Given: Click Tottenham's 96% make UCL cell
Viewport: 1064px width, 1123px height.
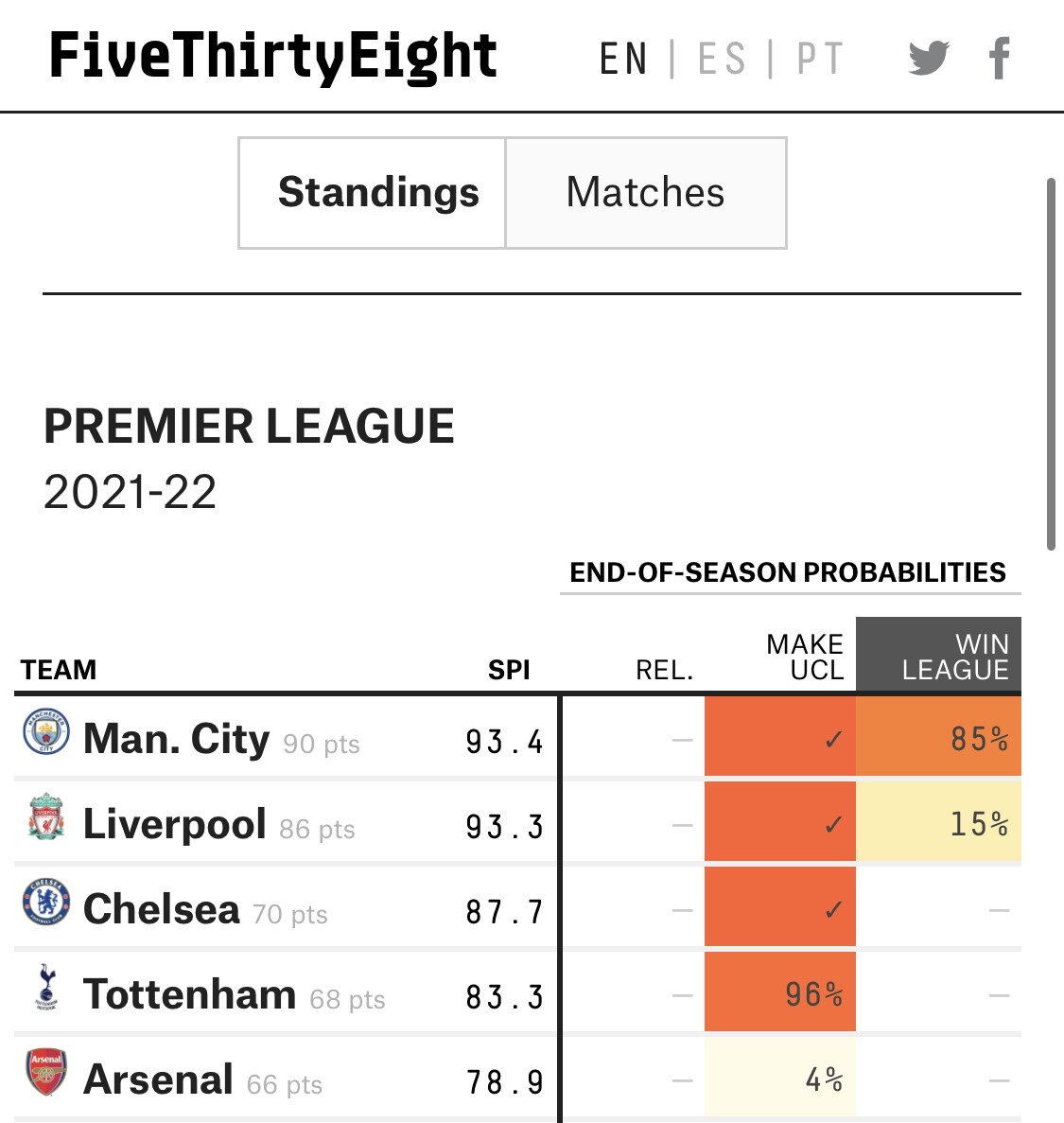Looking at the screenshot, I should [780, 993].
